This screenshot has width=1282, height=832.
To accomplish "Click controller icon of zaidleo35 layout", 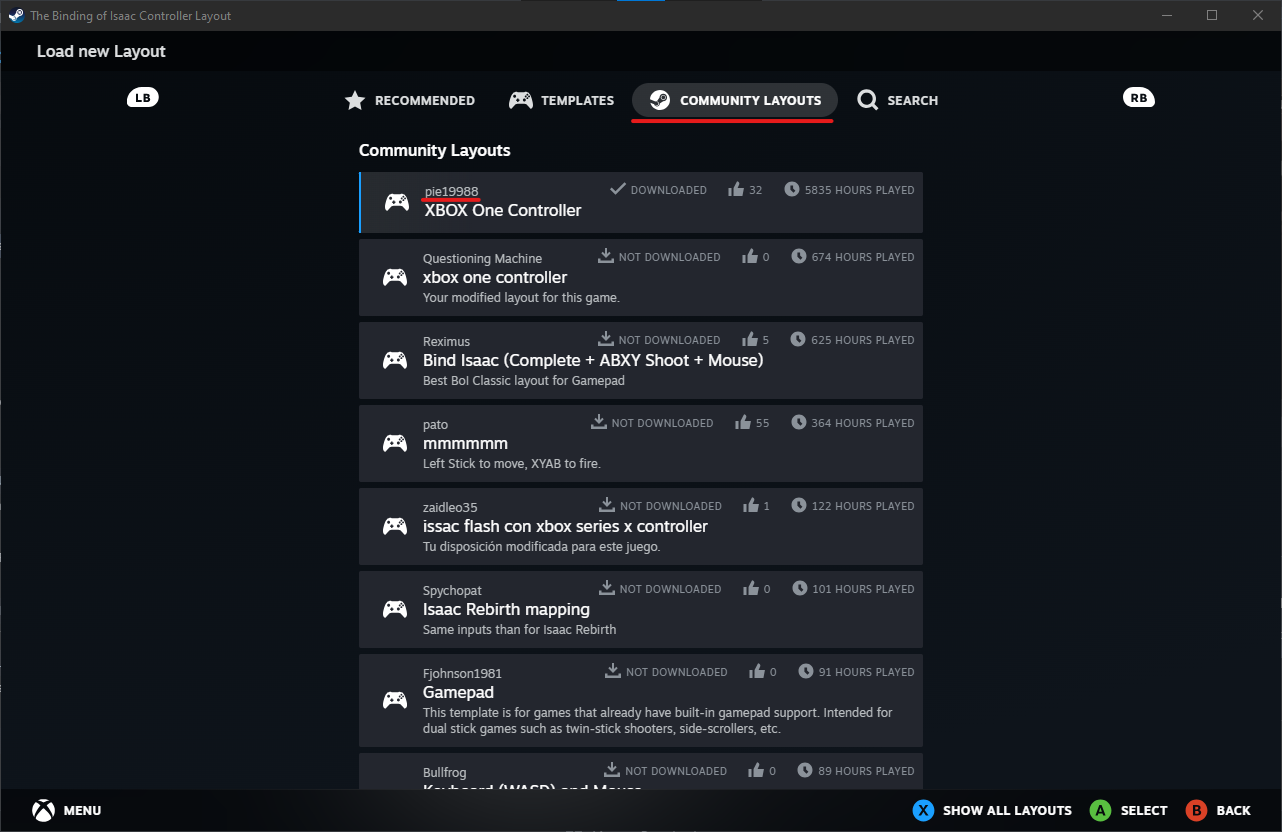I will point(395,527).
